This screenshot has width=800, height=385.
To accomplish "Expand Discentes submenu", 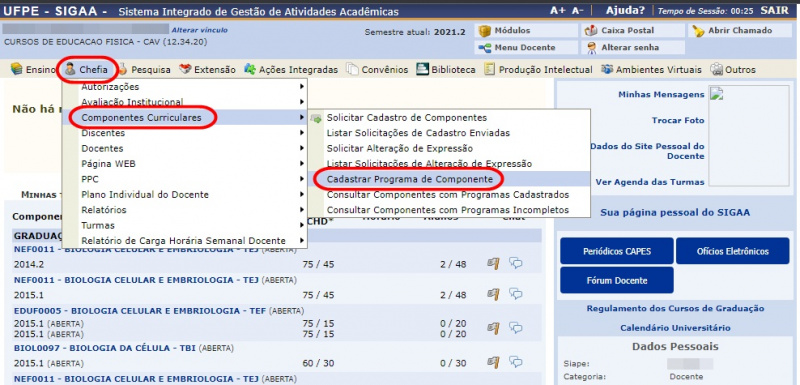I will pyautogui.click(x=185, y=133).
